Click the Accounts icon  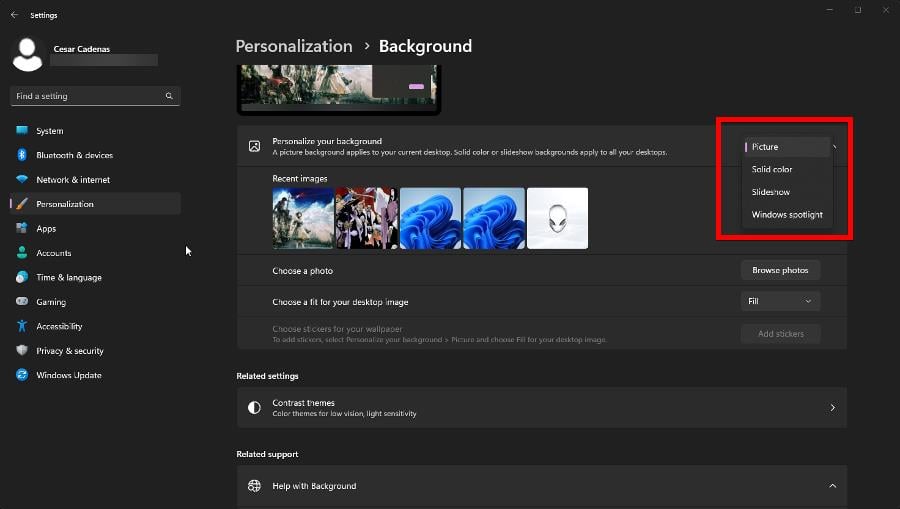[21, 253]
